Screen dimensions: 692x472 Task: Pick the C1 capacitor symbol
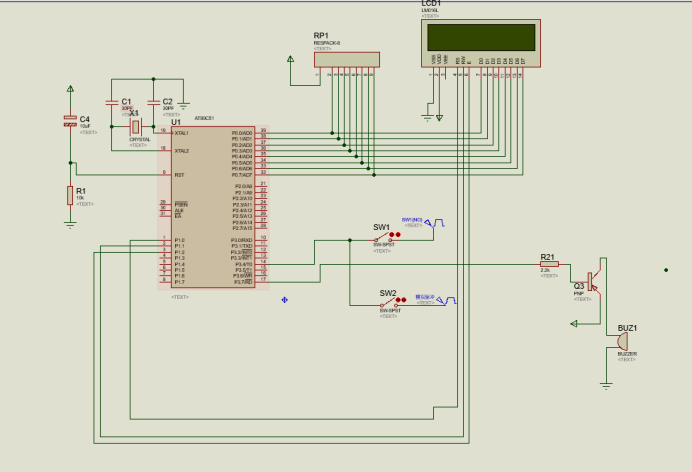[112, 102]
